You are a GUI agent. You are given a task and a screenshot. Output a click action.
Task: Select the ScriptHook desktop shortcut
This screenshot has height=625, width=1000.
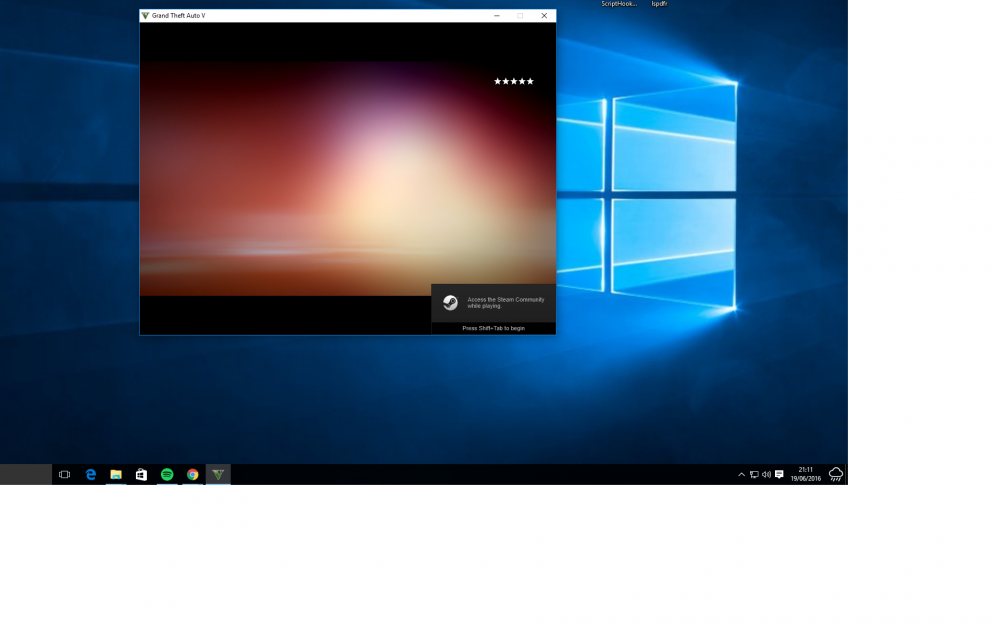click(x=619, y=4)
